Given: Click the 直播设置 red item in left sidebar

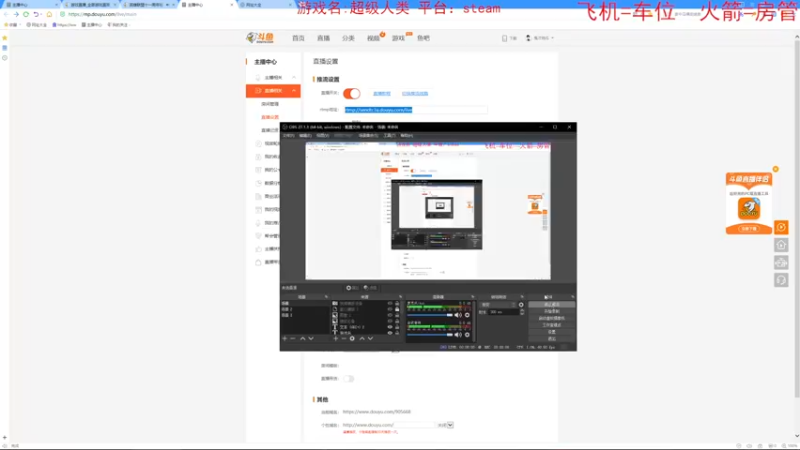Looking at the screenshot, I should pyautogui.click(x=270, y=117).
